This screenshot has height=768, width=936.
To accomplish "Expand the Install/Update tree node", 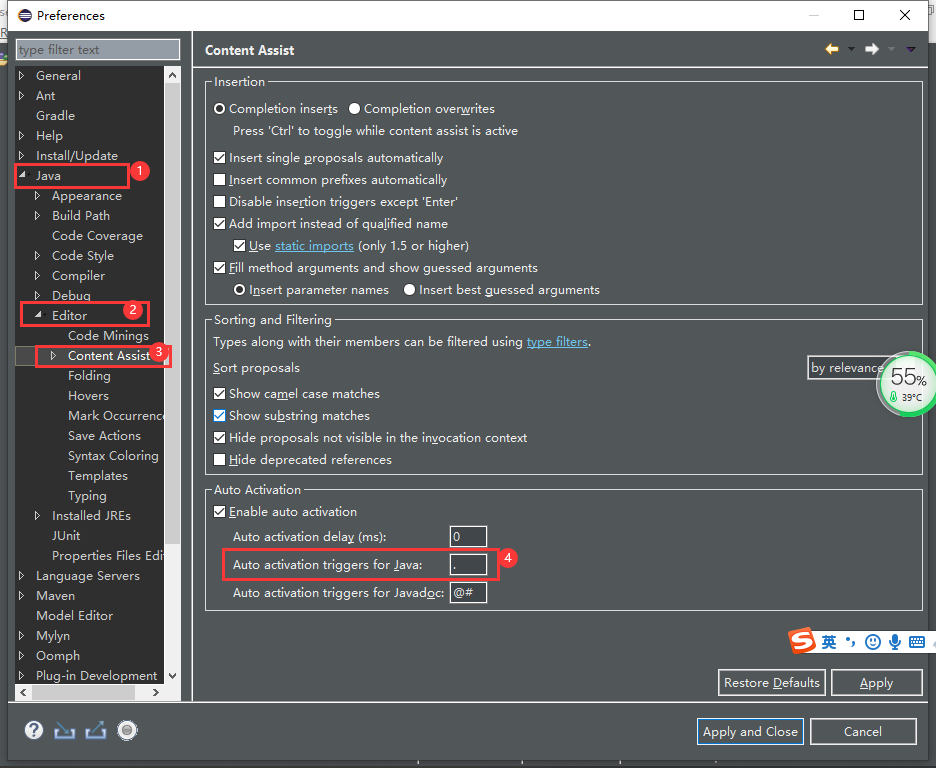I will click(x=22, y=155).
